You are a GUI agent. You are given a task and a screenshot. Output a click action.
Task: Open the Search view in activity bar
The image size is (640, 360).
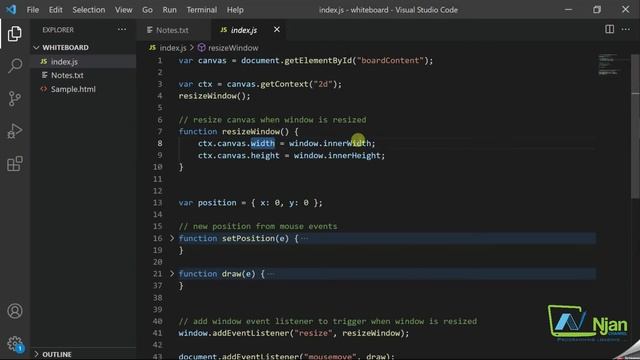click(15, 66)
